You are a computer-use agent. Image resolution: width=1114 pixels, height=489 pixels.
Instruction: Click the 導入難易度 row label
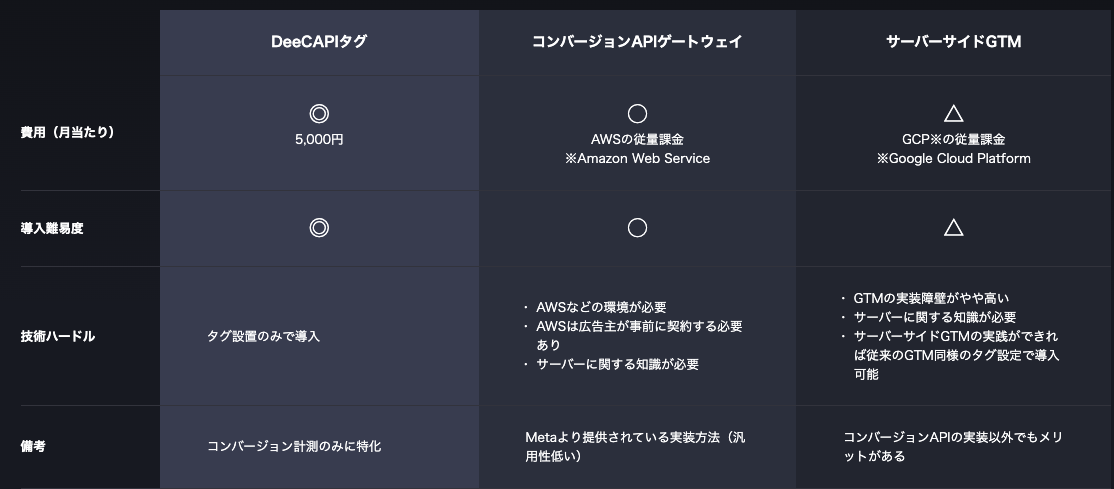pyautogui.click(x=52, y=228)
